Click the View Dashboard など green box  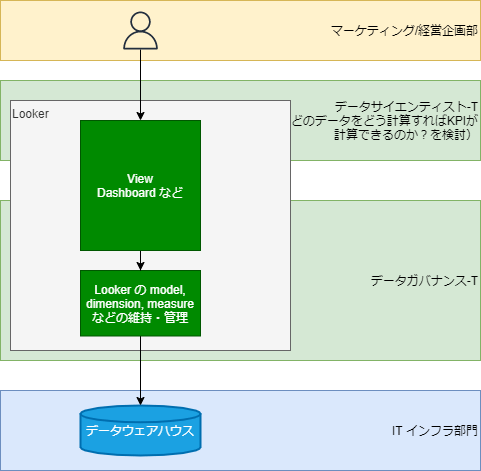tap(140, 185)
